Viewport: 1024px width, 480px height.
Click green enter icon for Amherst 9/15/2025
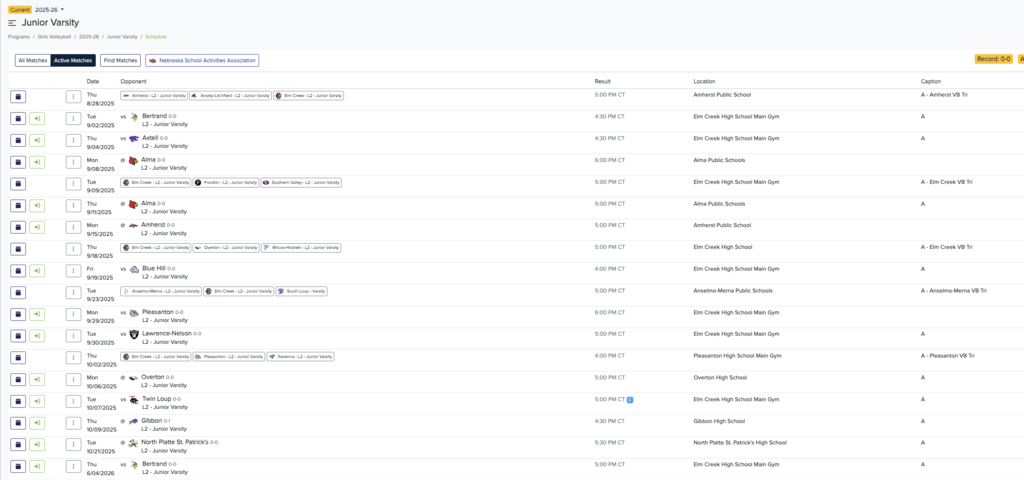[37, 227]
